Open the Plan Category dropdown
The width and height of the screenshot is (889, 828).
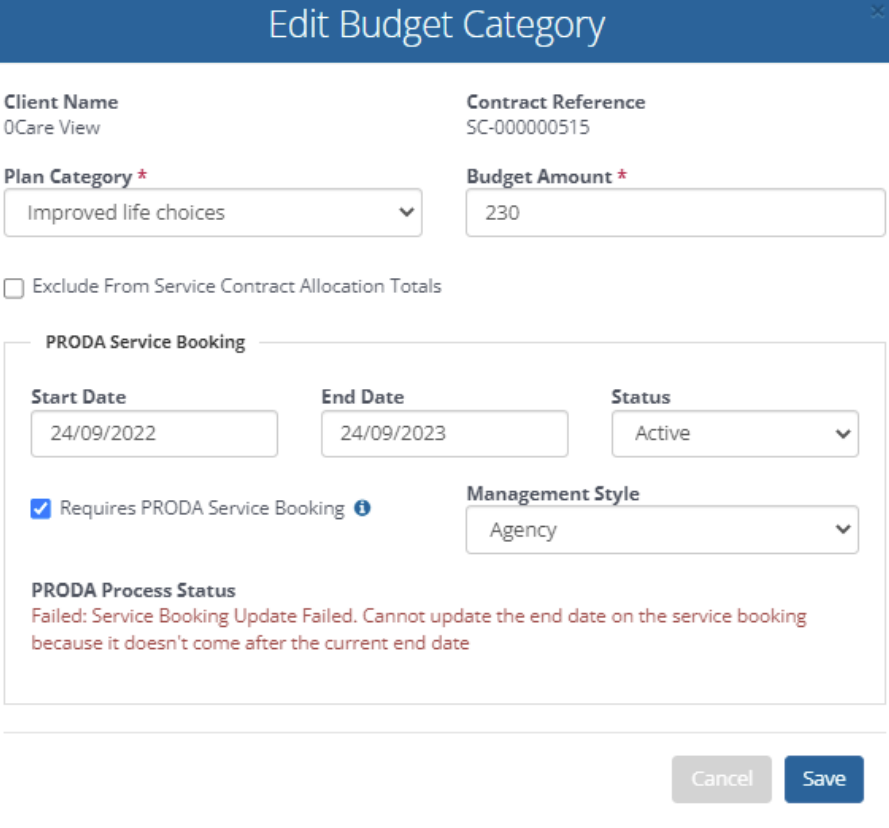coord(212,213)
